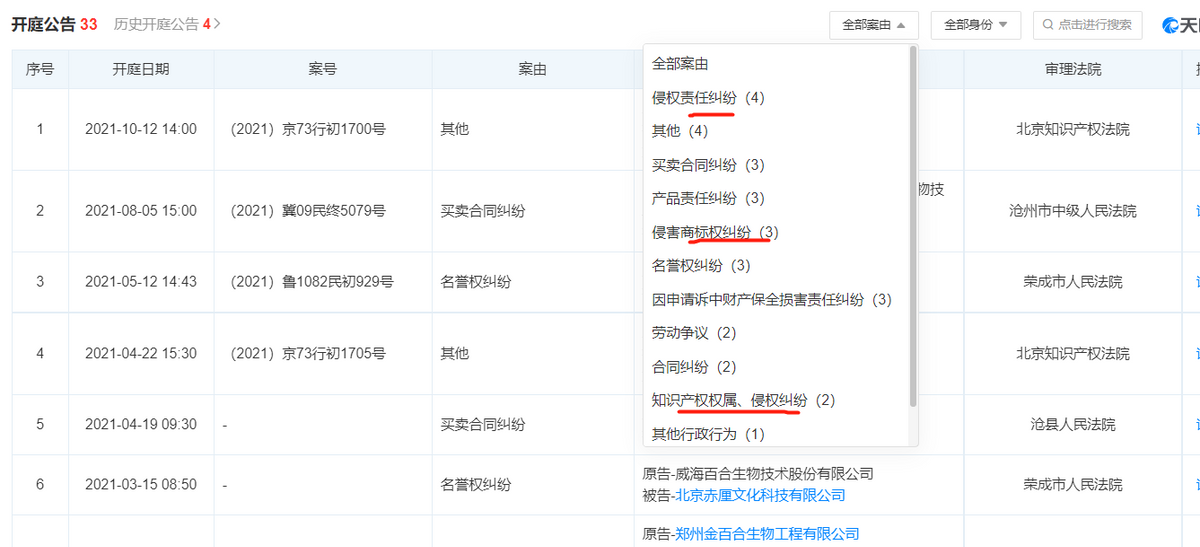This screenshot has height=547, width=1200.
Task: Click the 点击进行搜索 search field
Action: coord(1087,25)
